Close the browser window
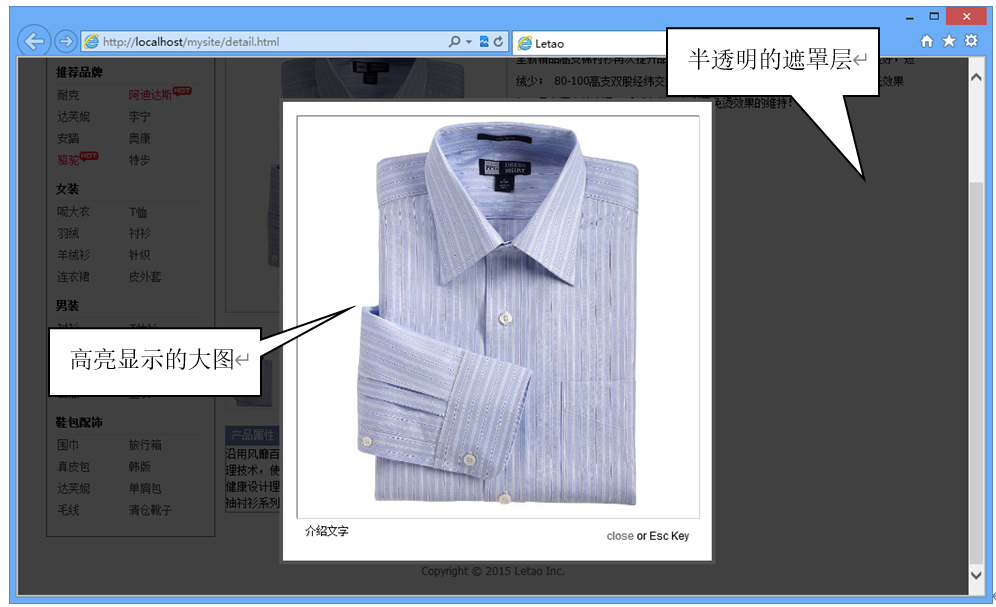996x607 pixels. (x=966, y=17)
